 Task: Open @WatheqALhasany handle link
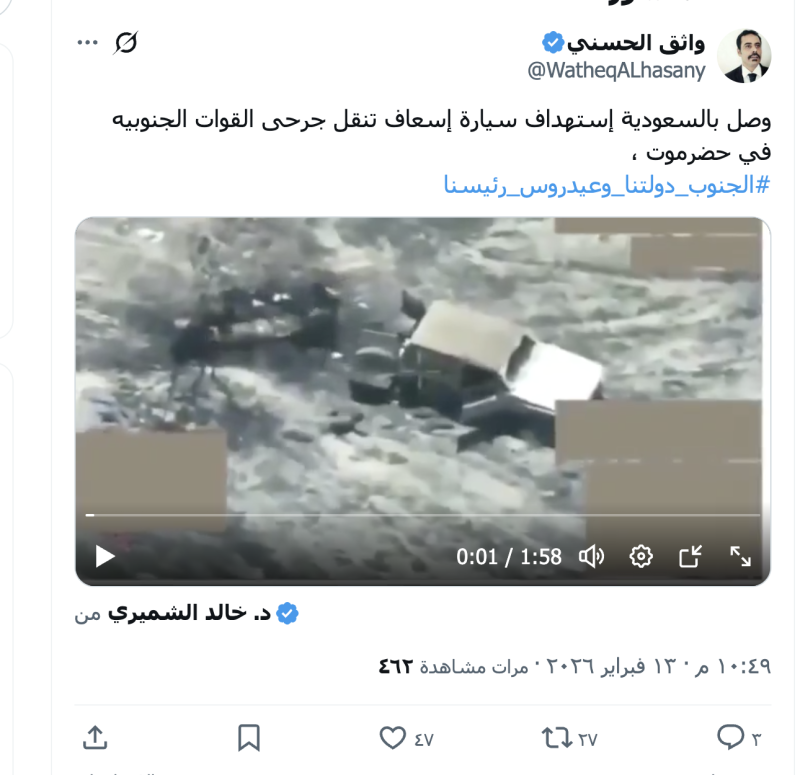(x=616, y=70)
